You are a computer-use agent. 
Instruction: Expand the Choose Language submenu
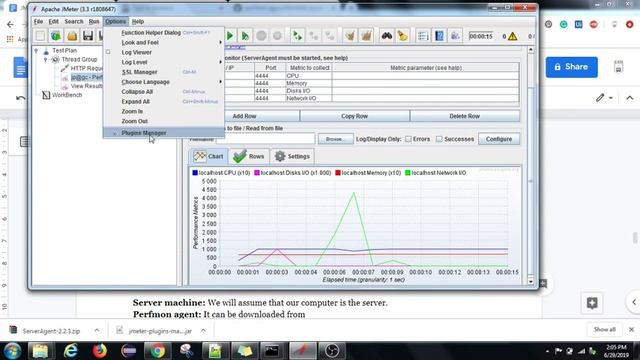click(163, 82)
